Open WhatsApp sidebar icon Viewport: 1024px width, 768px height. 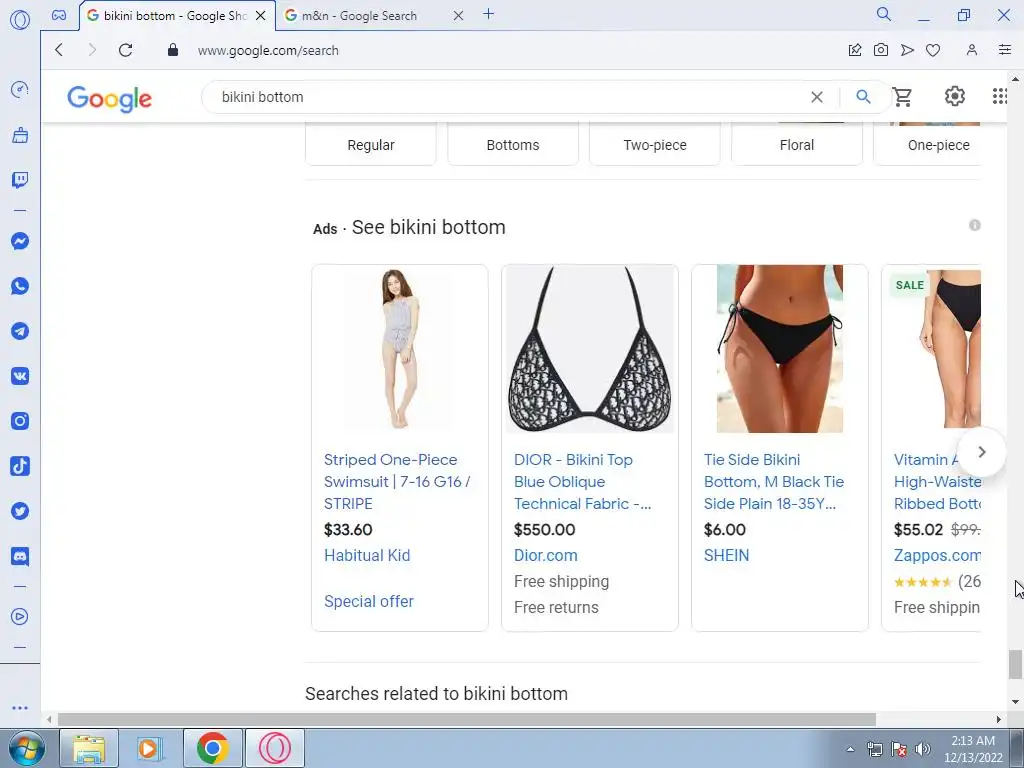coord(20,286)
